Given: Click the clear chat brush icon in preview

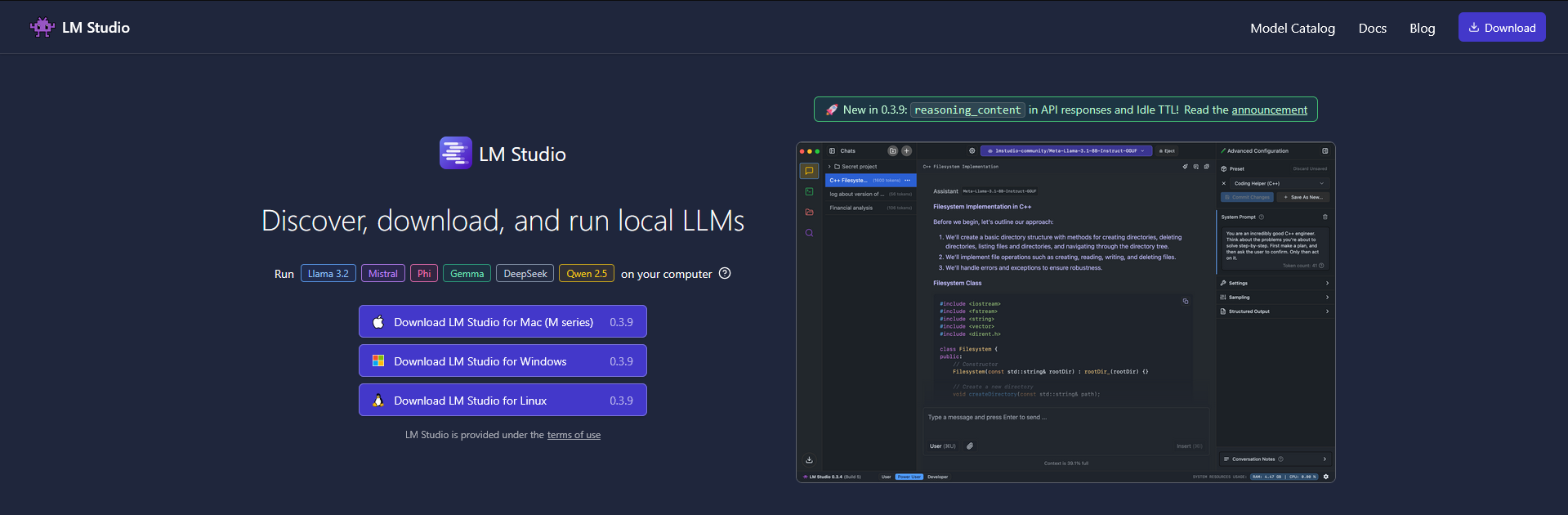Looking at the screenshot, I should (x=1185, y=166).
